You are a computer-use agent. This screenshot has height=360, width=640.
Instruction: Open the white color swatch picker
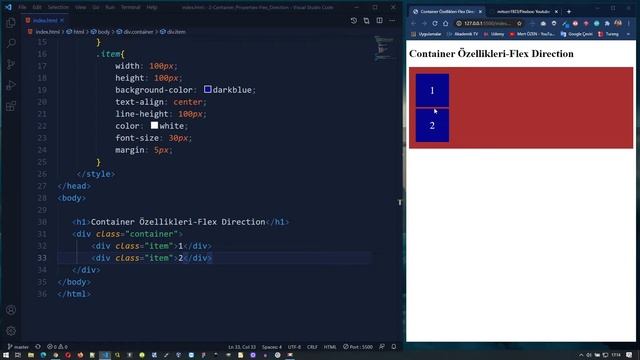tap(154, 125)
